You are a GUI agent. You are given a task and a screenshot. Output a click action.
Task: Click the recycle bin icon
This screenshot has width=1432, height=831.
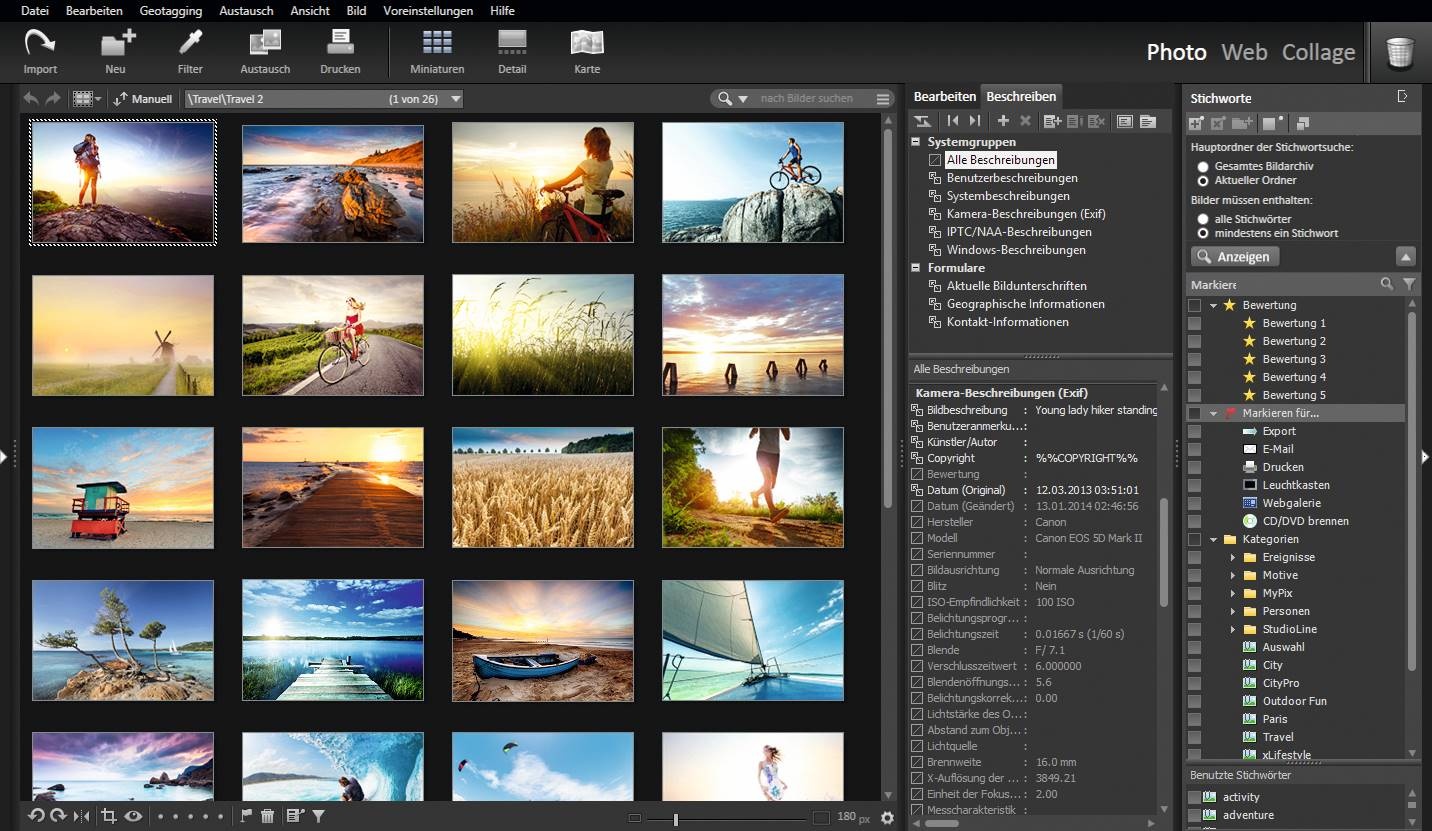coord(1400,52)
